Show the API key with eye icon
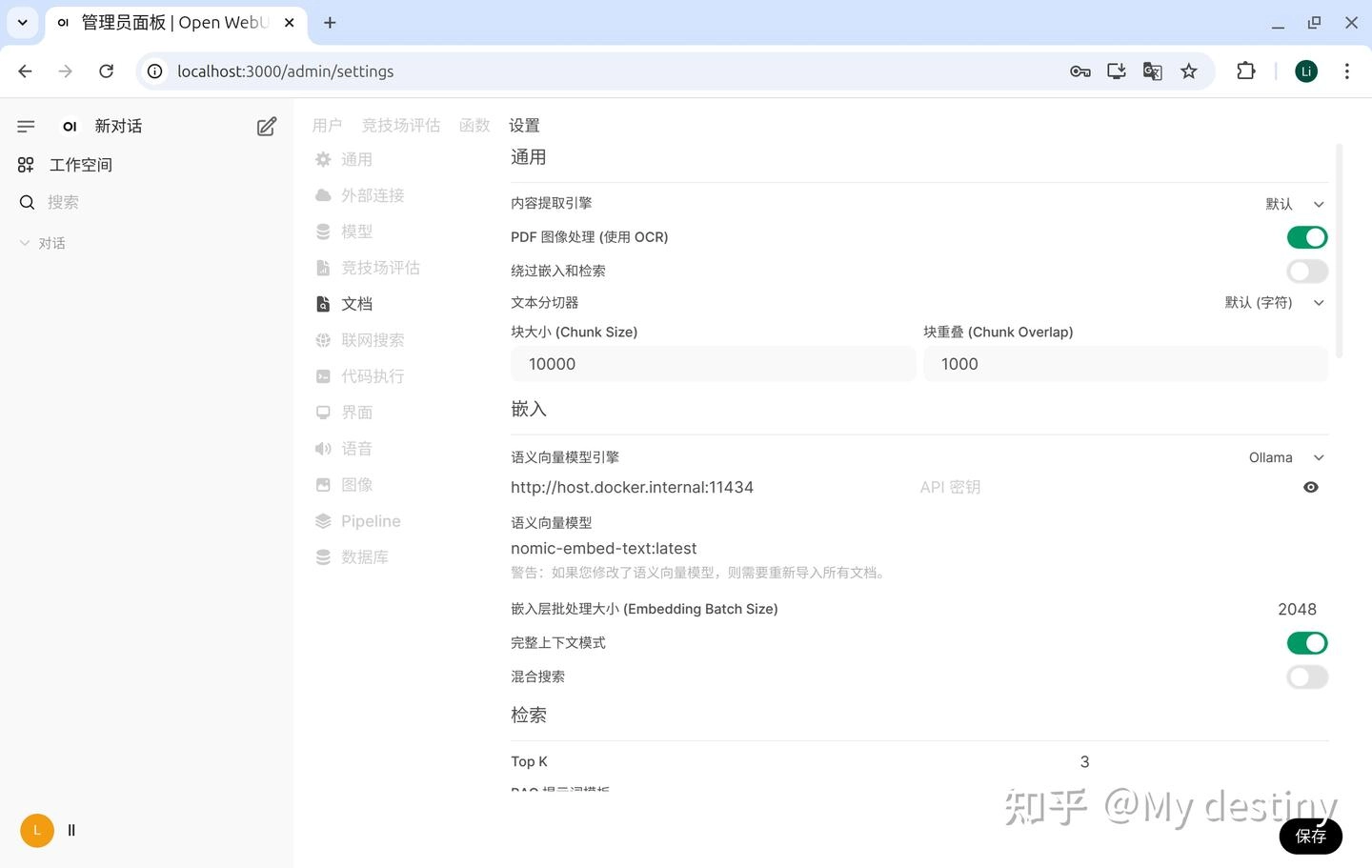This screenshot has height=868, width=1372. pos(1311,487)
